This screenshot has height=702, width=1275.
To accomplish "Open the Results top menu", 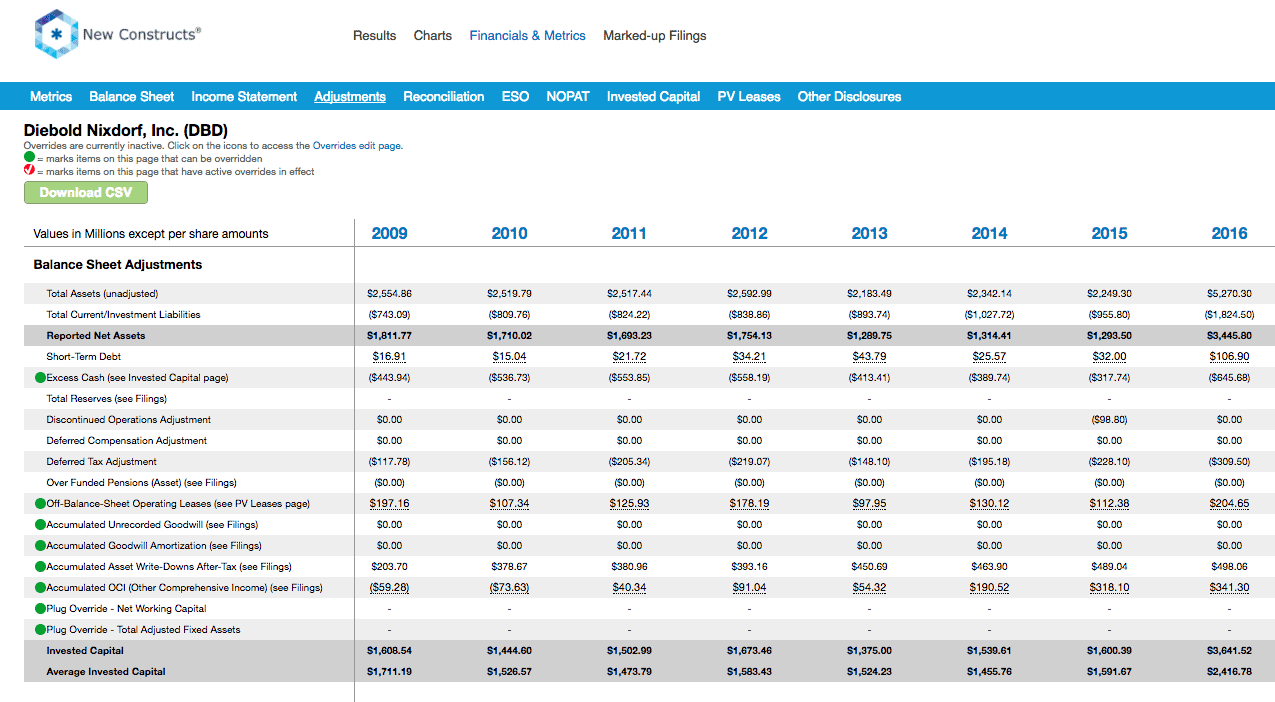I will pos(375,36).
